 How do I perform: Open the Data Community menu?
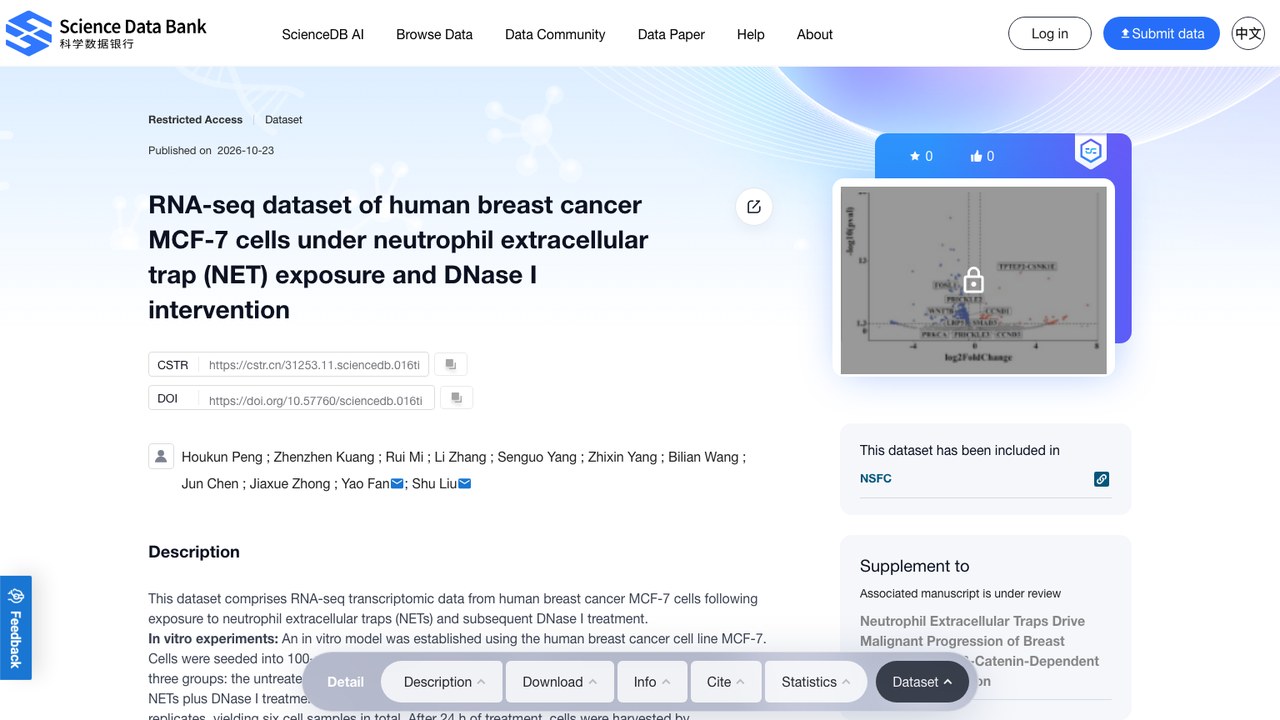(555, 34)
